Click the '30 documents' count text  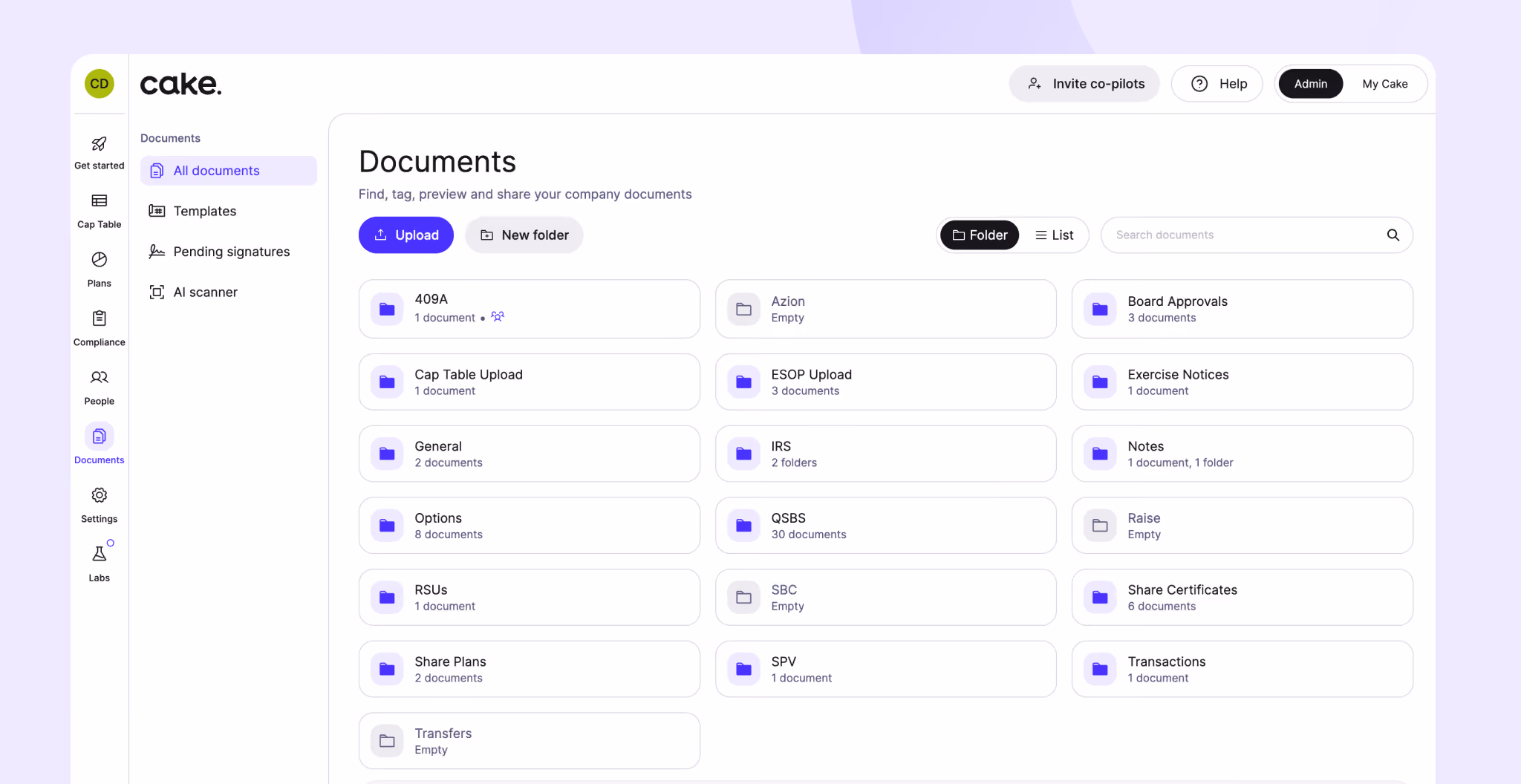pyautogui.click(x=809, y=535)
